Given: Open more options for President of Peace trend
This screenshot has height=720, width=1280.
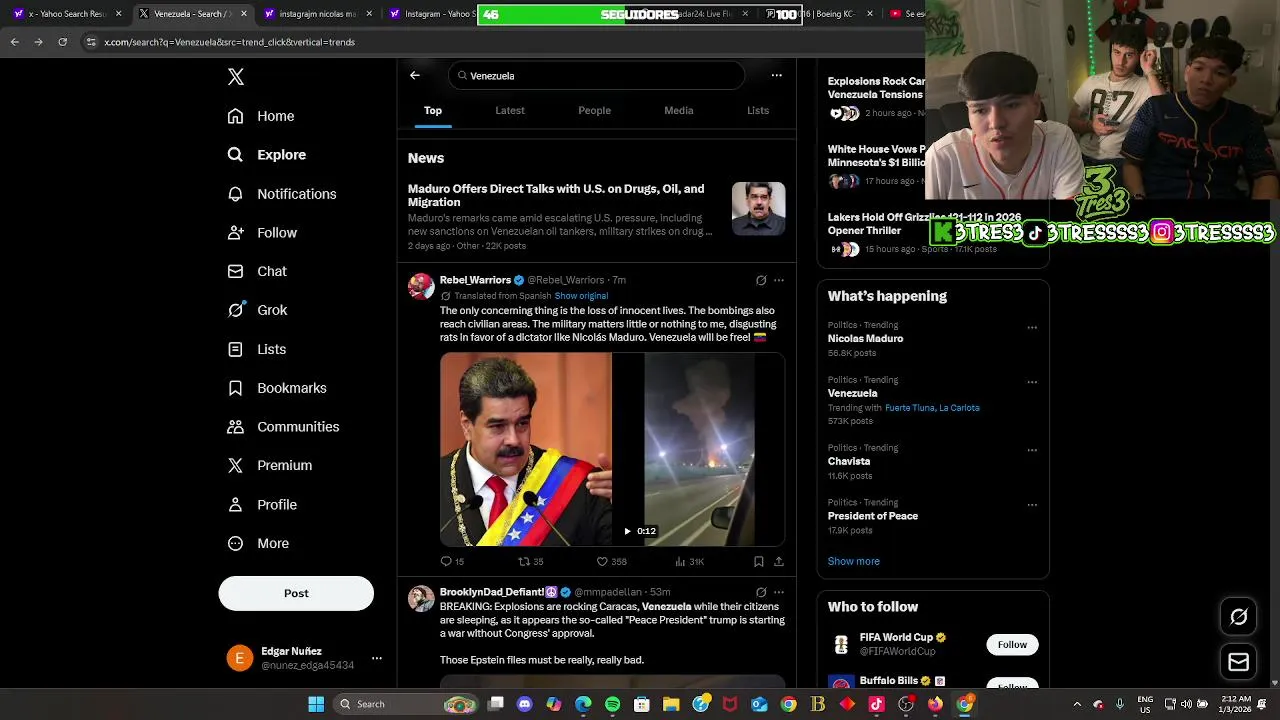Looking at the screenshot, I should 1032,505.
